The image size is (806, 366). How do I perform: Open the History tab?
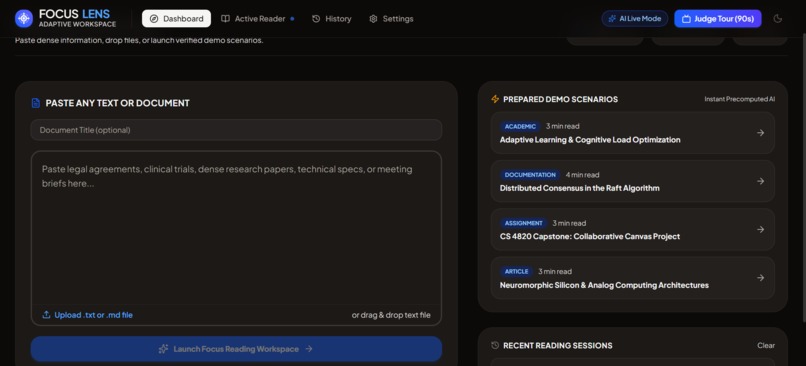pos(332,19)
